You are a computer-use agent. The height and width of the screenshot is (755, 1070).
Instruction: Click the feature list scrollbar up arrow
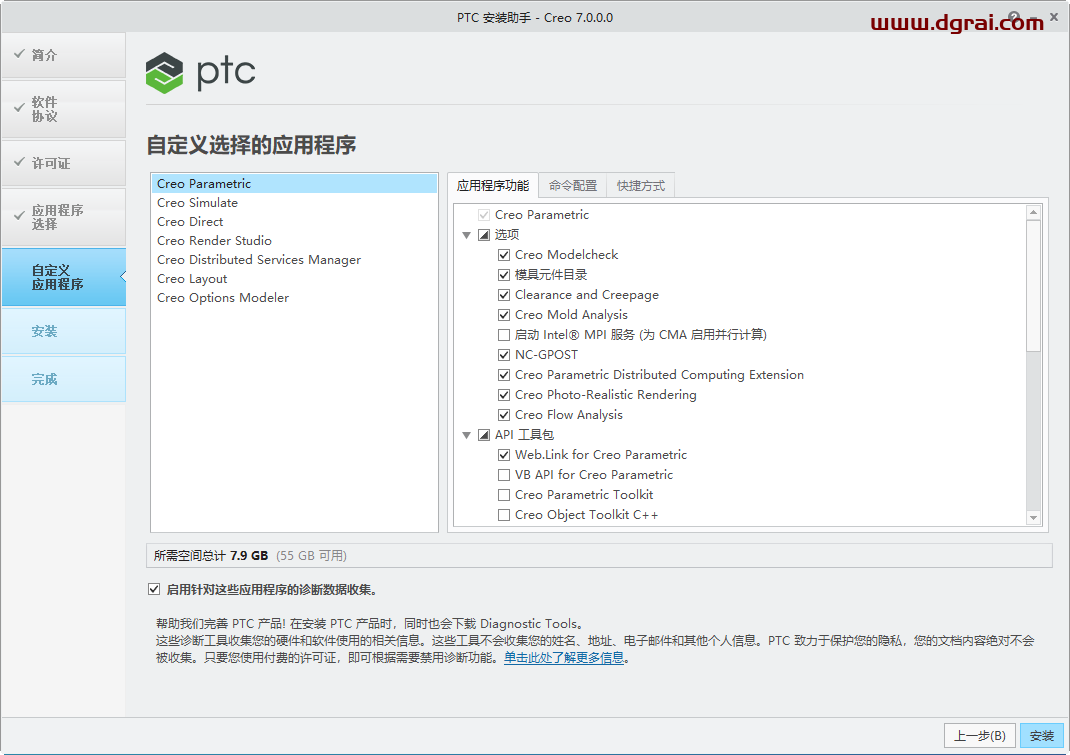click(1033, 212)
